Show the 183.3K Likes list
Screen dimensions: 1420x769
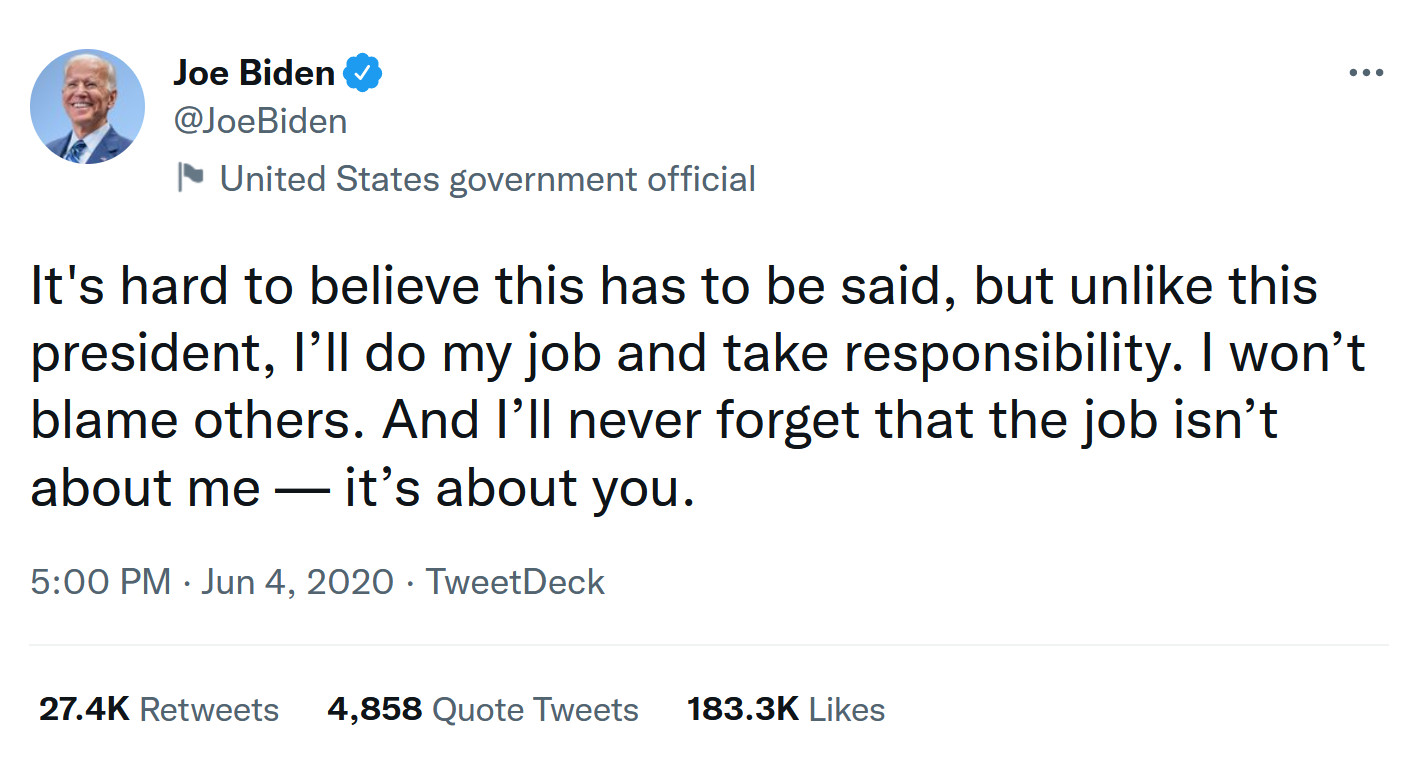(785, 710)
